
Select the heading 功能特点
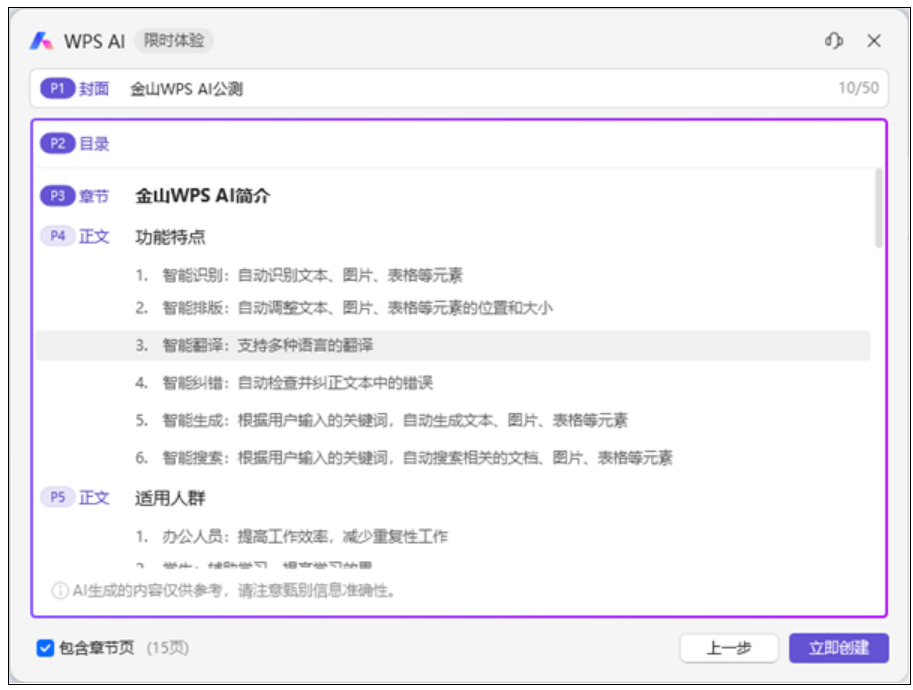pos(170,236)
